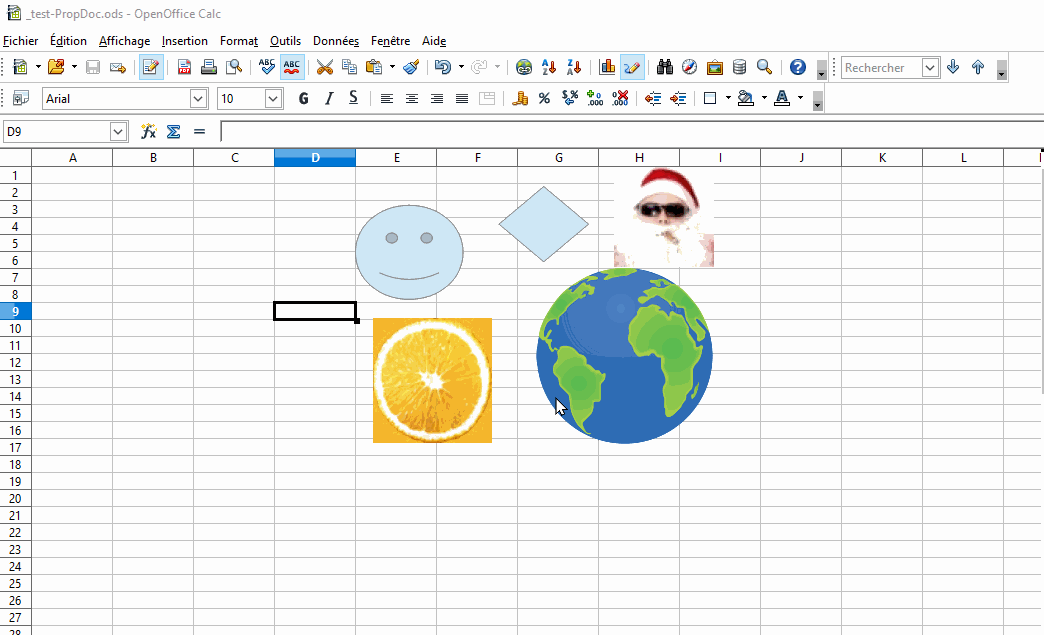The height and width of the screenshot is (635, 1044).
Task: Add a decimal place
Action: click(x=595, y=99)
